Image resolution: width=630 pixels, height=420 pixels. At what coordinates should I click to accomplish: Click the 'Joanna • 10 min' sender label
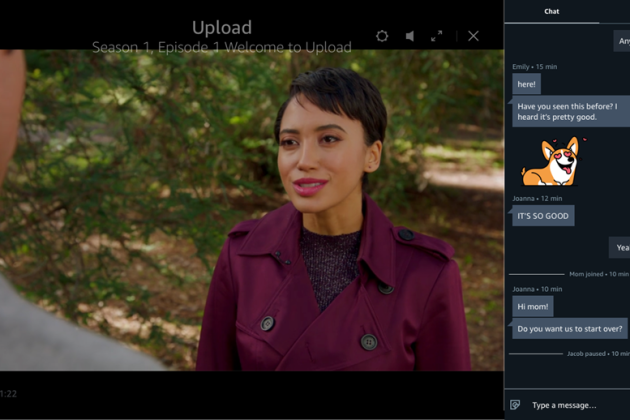(537, 289)
